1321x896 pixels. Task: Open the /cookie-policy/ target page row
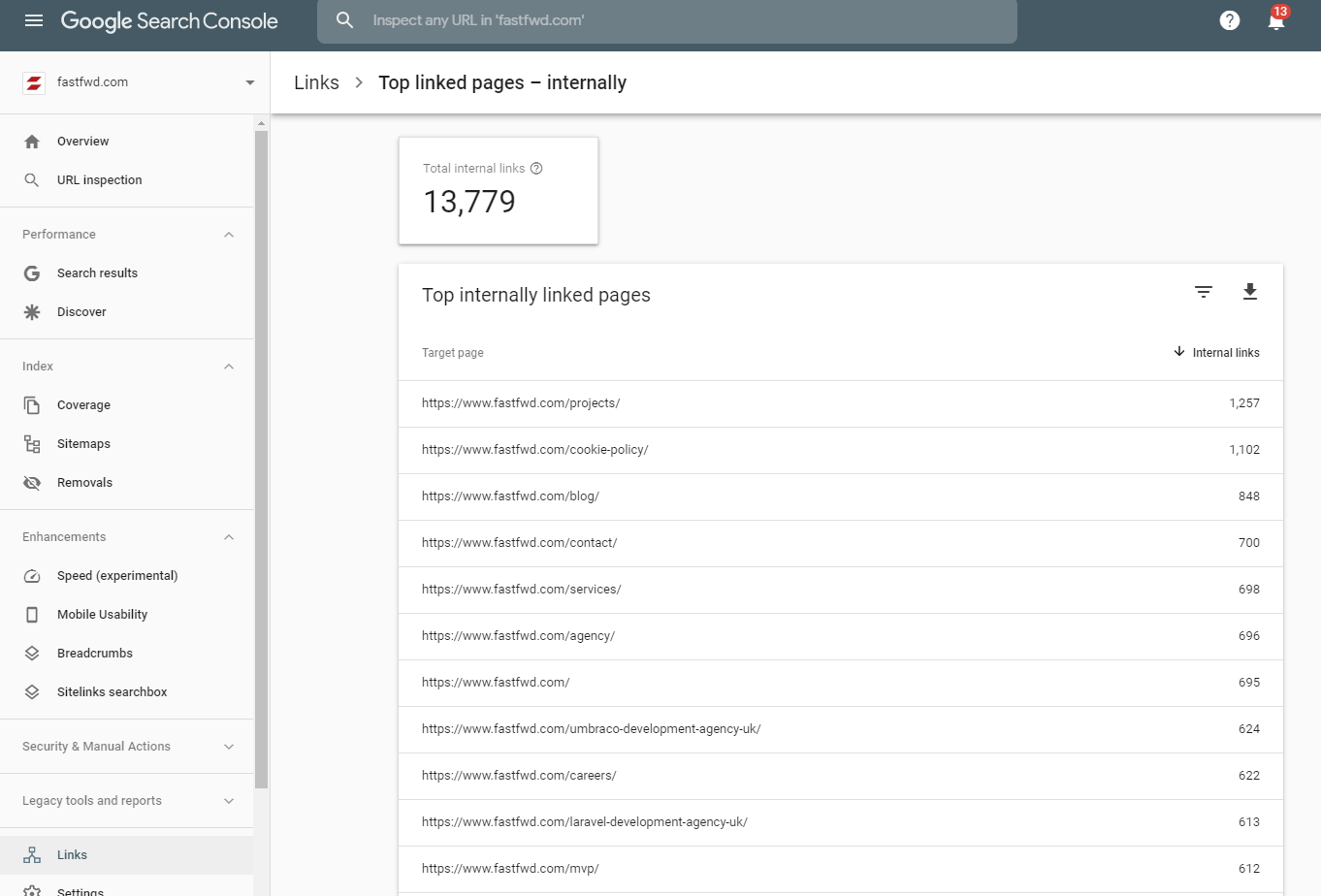[x=841, y=450]
